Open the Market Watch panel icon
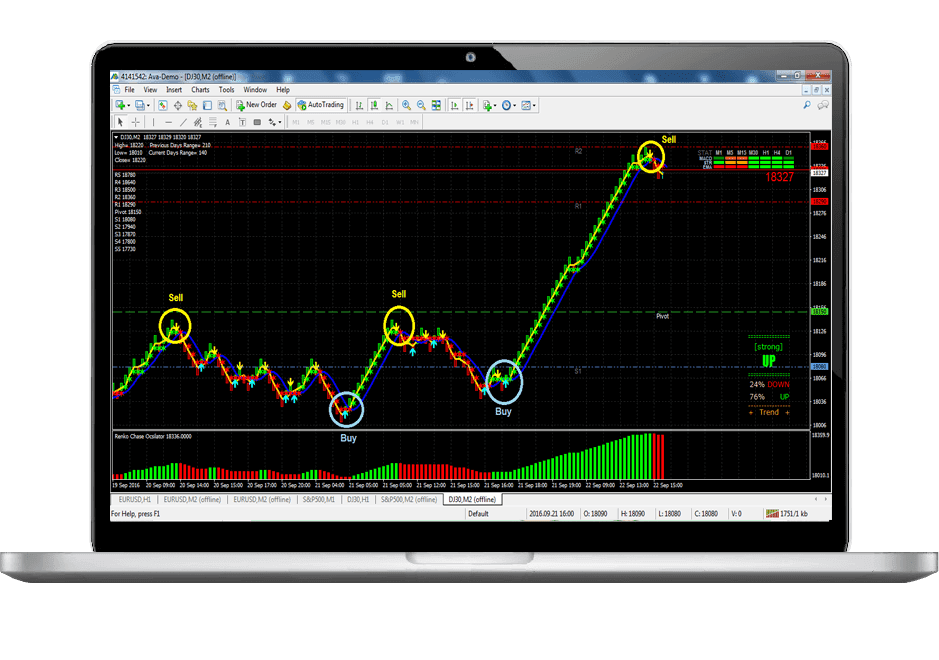Image resolution: width=939 pixels, height=660 pixels. point(162,105)
